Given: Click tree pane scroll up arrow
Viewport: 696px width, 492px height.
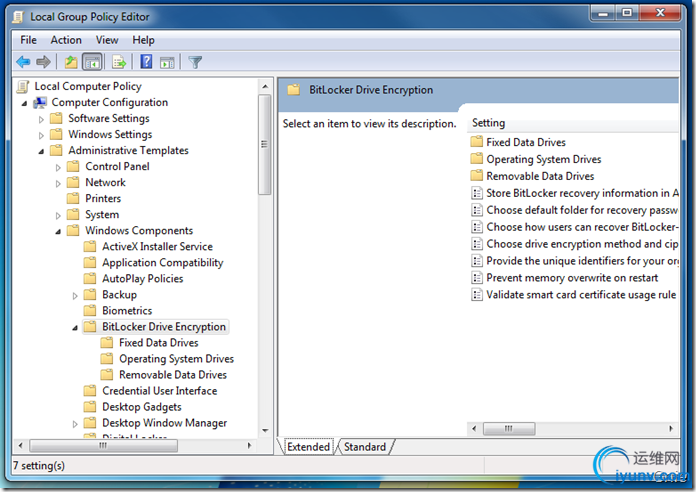Looking at the screenshot, I should [x=265, y=87].
